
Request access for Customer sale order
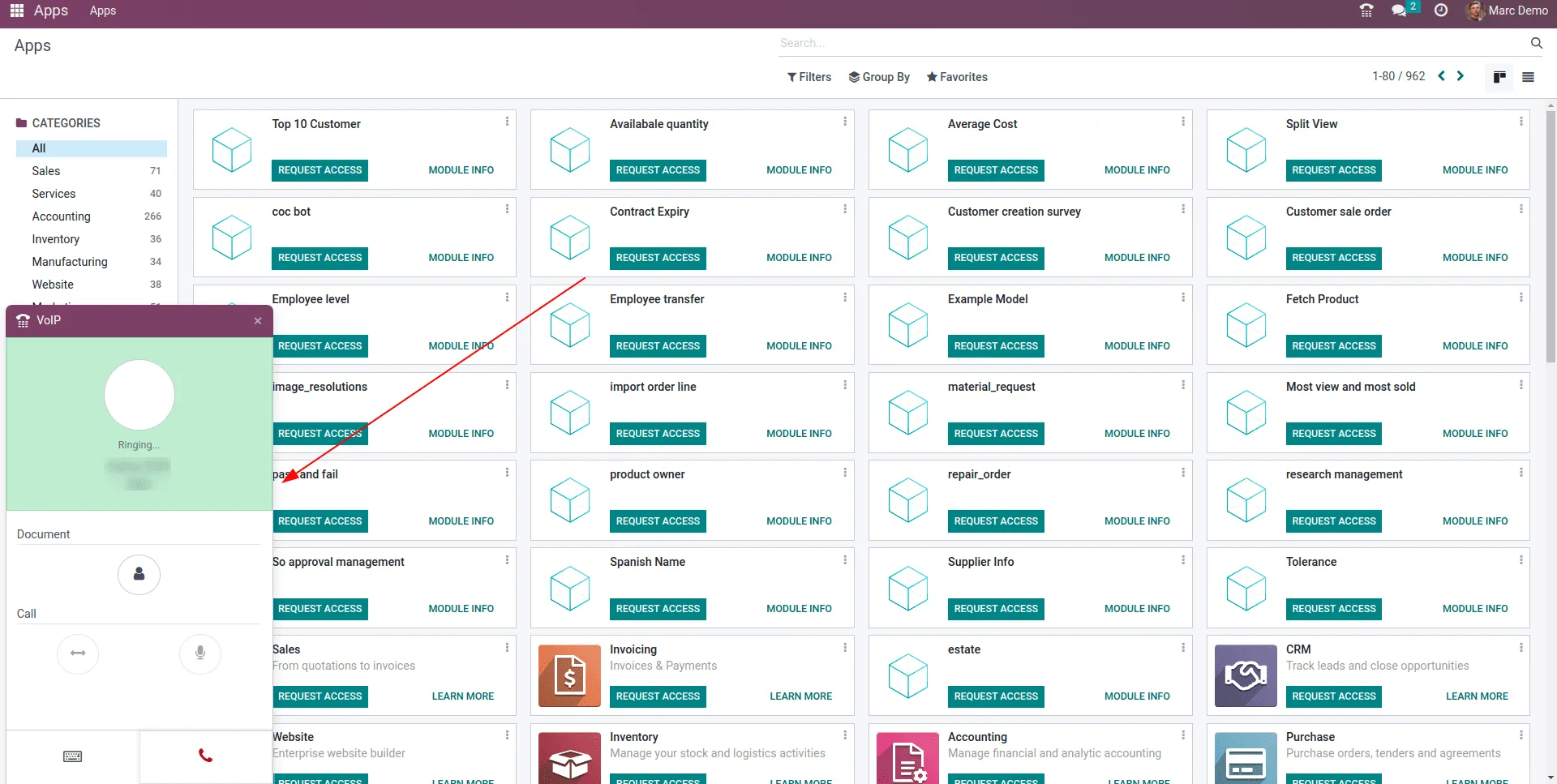[x=1334, y=258]
